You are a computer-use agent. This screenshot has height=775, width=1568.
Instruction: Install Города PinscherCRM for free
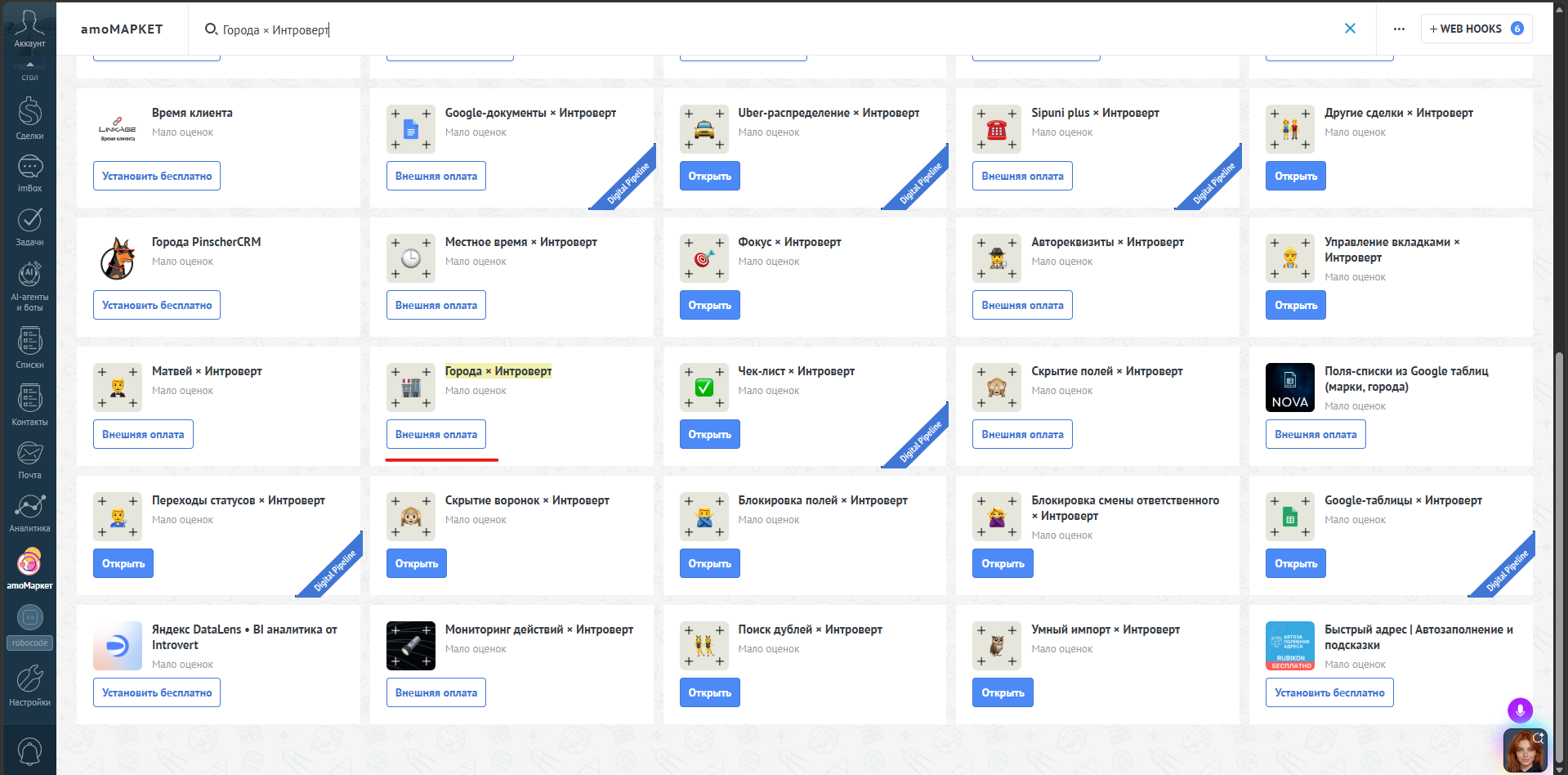(157, 305)
